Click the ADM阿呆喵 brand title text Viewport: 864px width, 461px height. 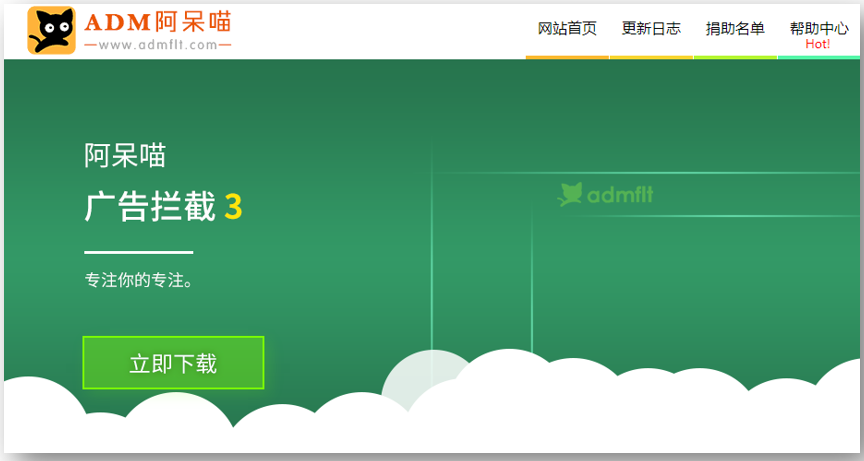point(158,22)
